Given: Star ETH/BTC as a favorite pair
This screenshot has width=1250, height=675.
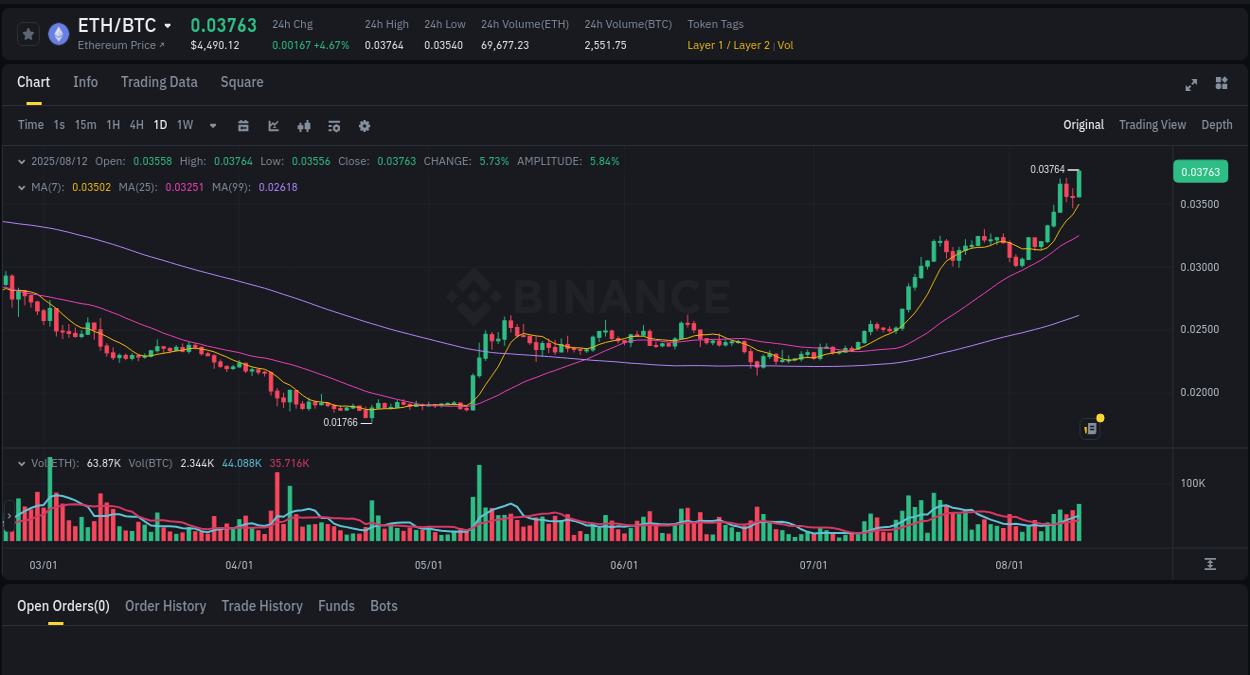Looking at the screenshot, I should coord(28,33).
